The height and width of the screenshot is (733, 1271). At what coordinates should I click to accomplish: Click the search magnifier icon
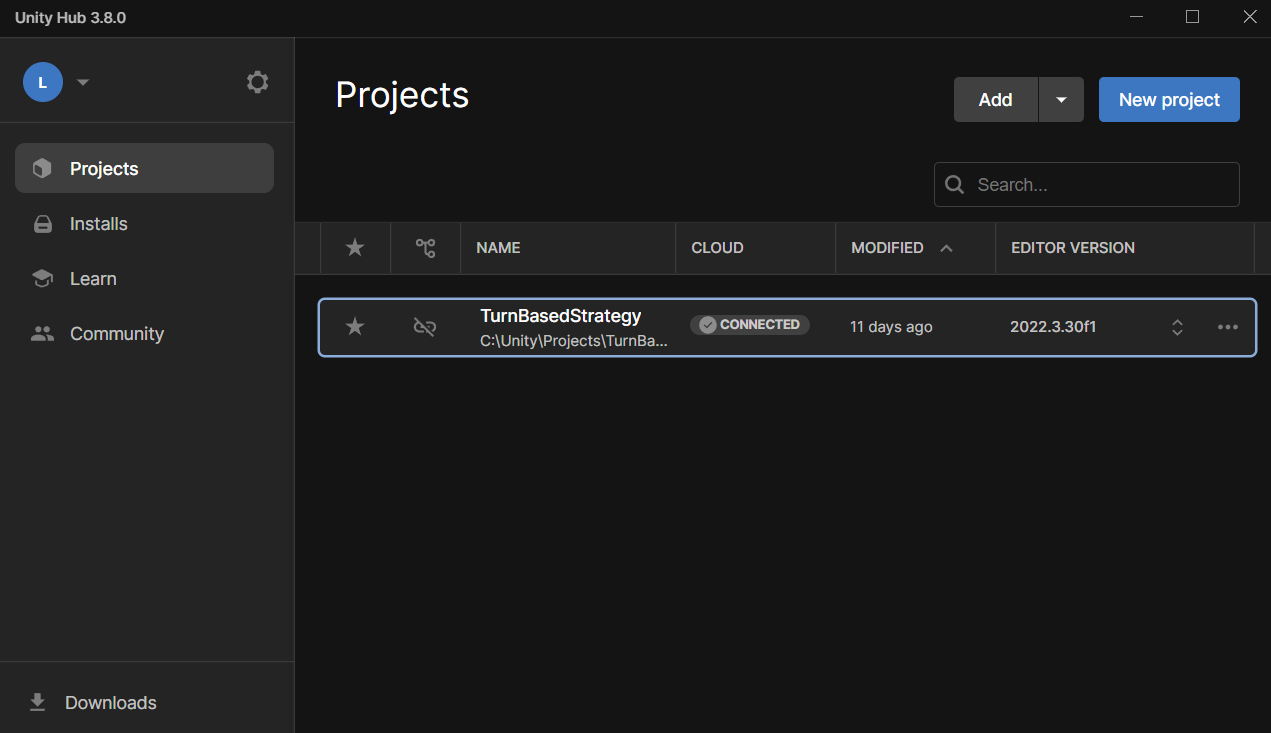pos(955,185)
